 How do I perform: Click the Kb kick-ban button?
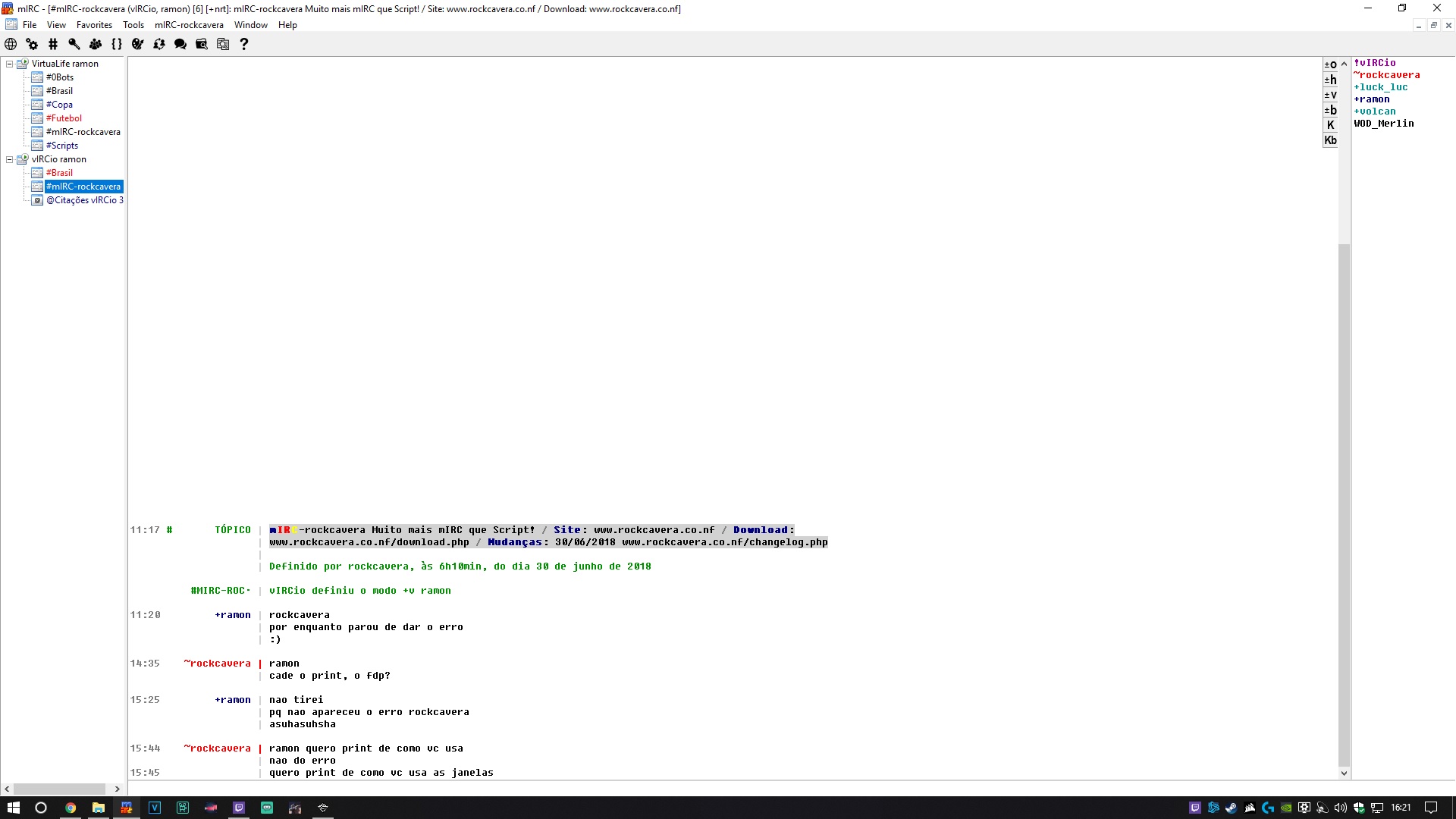[1330, 140]
